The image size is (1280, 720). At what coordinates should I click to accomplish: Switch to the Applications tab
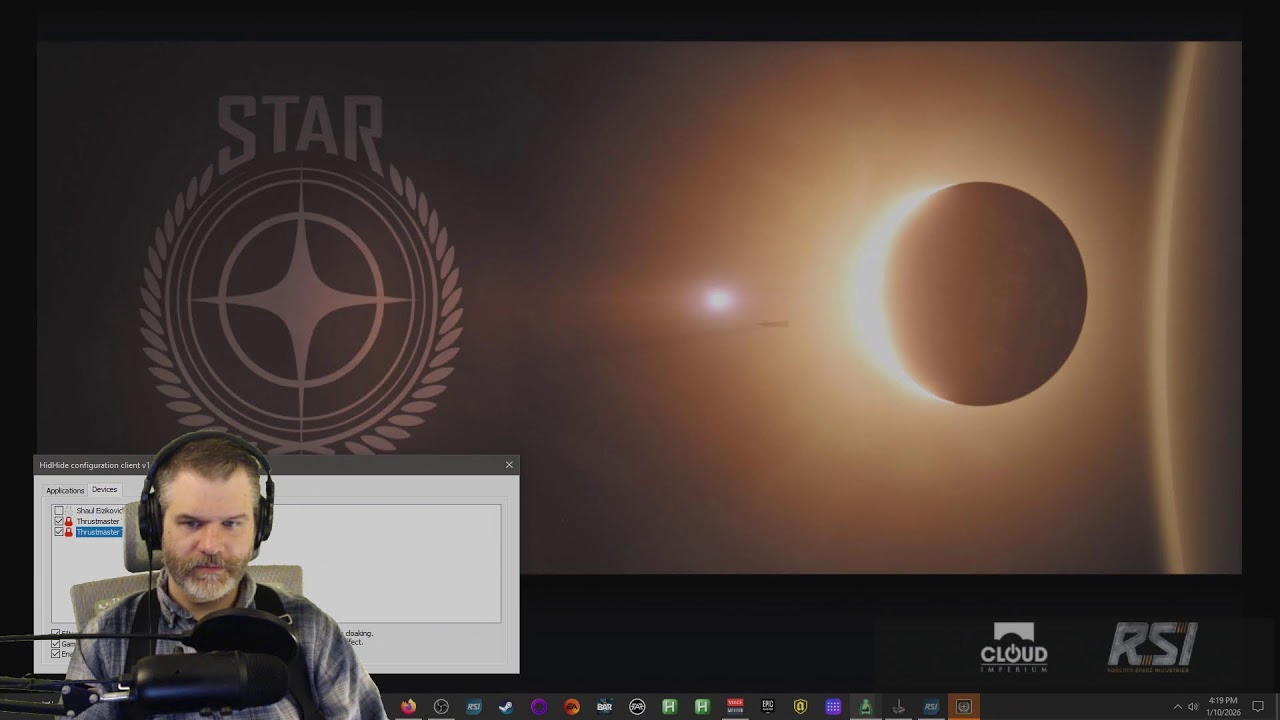(65, 490)
